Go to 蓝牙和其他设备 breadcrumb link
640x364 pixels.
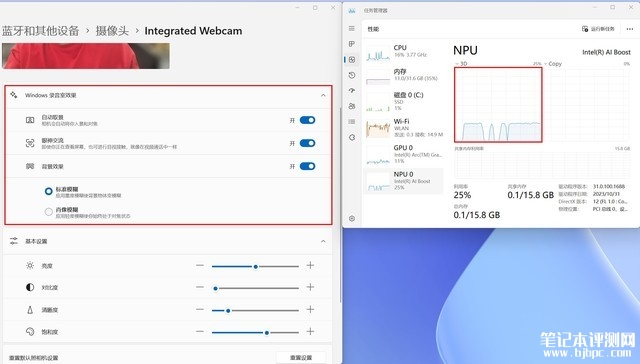pos(40,31)
